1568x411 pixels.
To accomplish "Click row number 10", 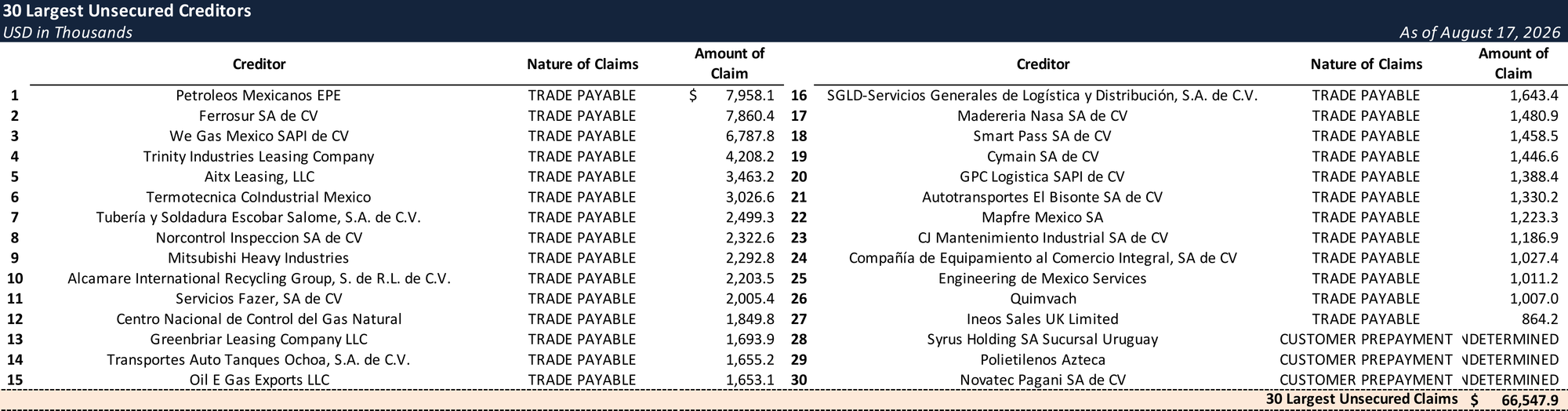I will (x=15, y=279).
